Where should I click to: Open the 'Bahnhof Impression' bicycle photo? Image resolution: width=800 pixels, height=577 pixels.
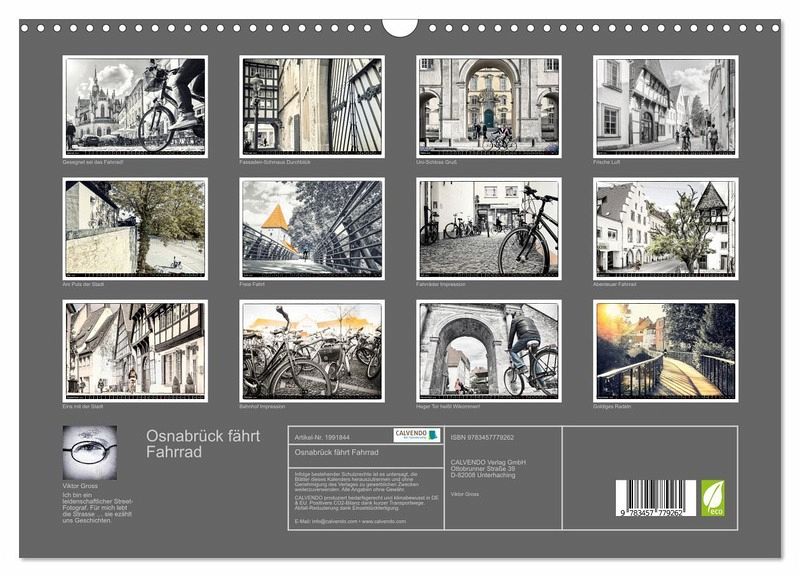pyautogui.click(x=312, y=351)
